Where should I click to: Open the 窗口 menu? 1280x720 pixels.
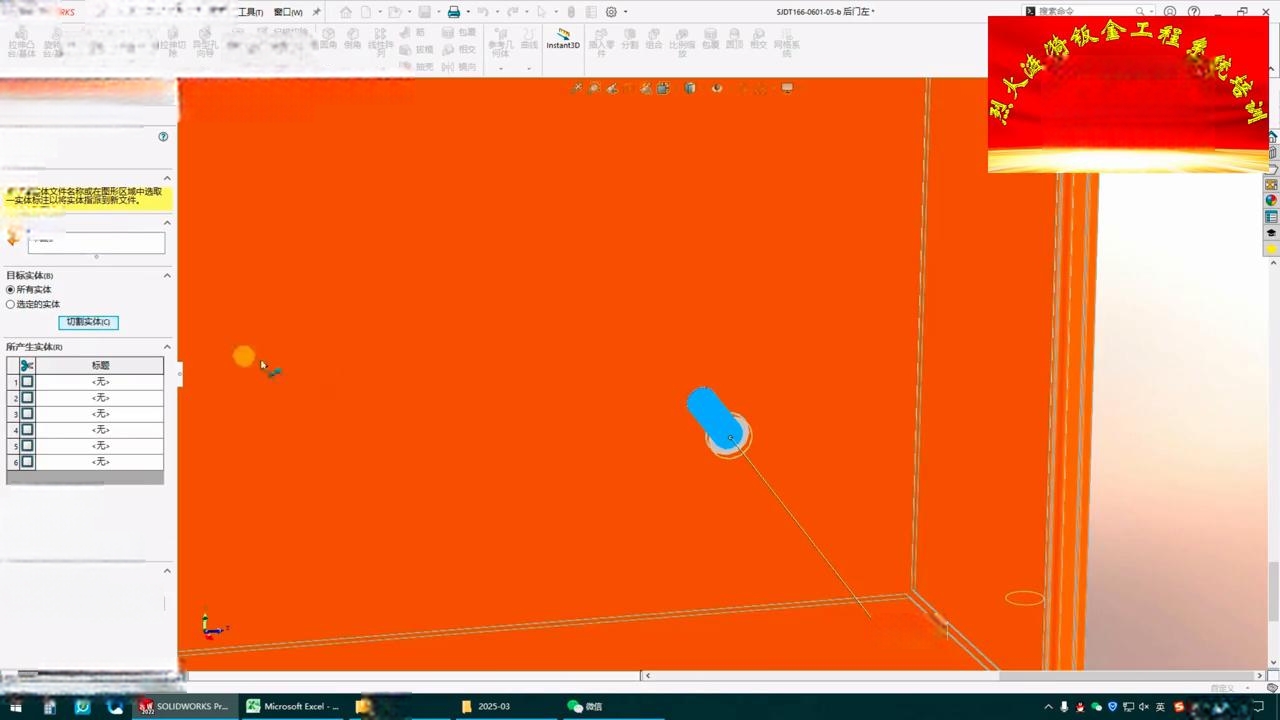tap(288, 12)
